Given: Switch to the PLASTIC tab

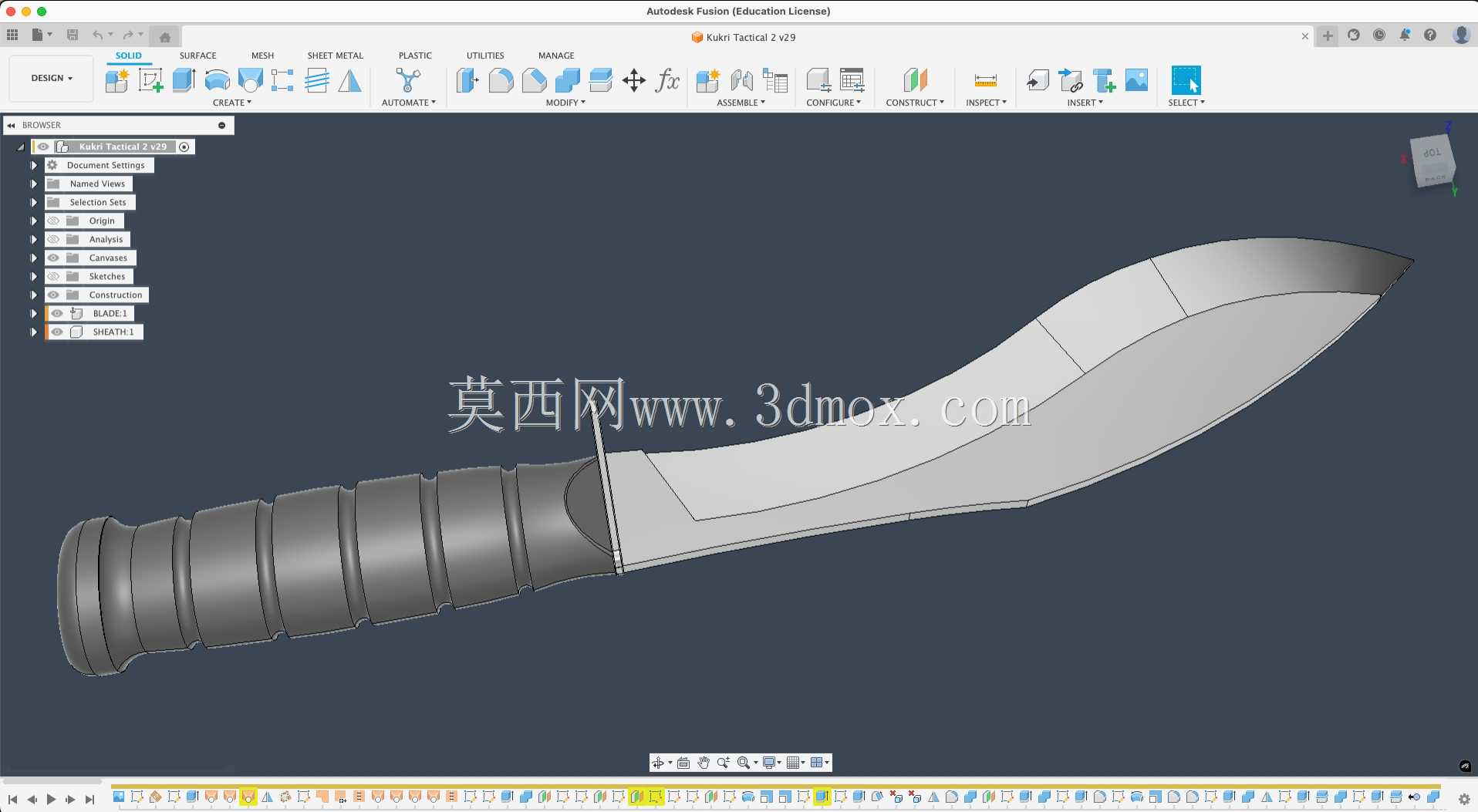Looking at the screenshot, I should click(415, 56).
